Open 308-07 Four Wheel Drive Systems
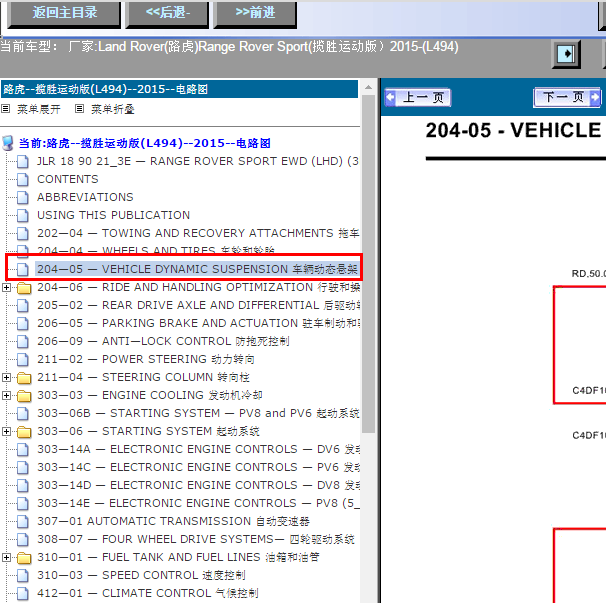 (196, 539)
